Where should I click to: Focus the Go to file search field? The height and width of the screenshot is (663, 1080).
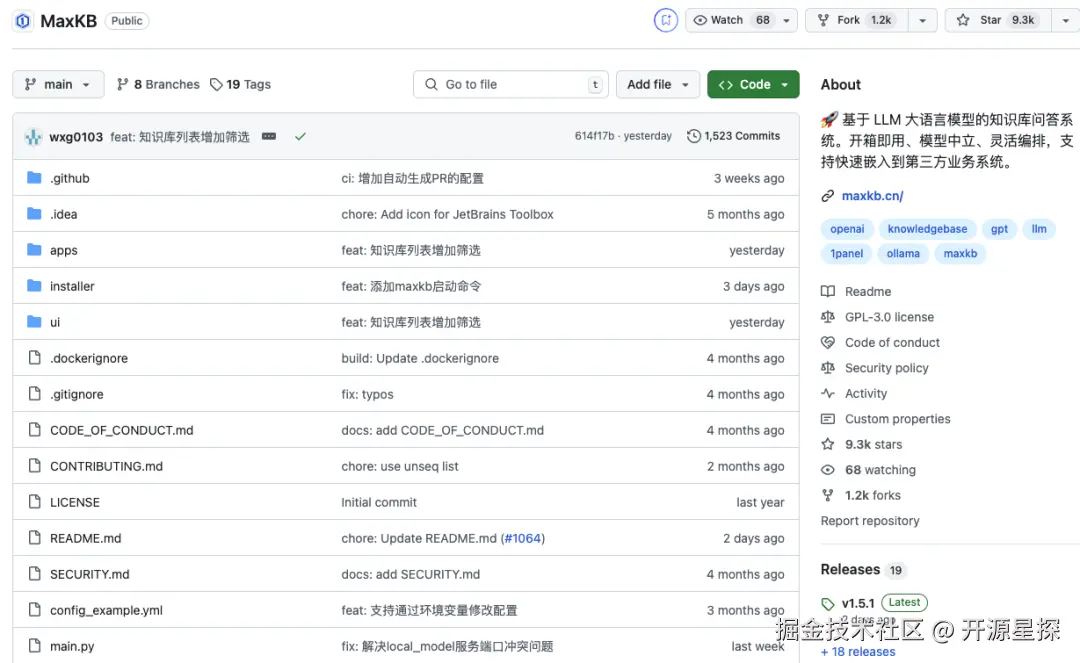[x=510, y=84]
